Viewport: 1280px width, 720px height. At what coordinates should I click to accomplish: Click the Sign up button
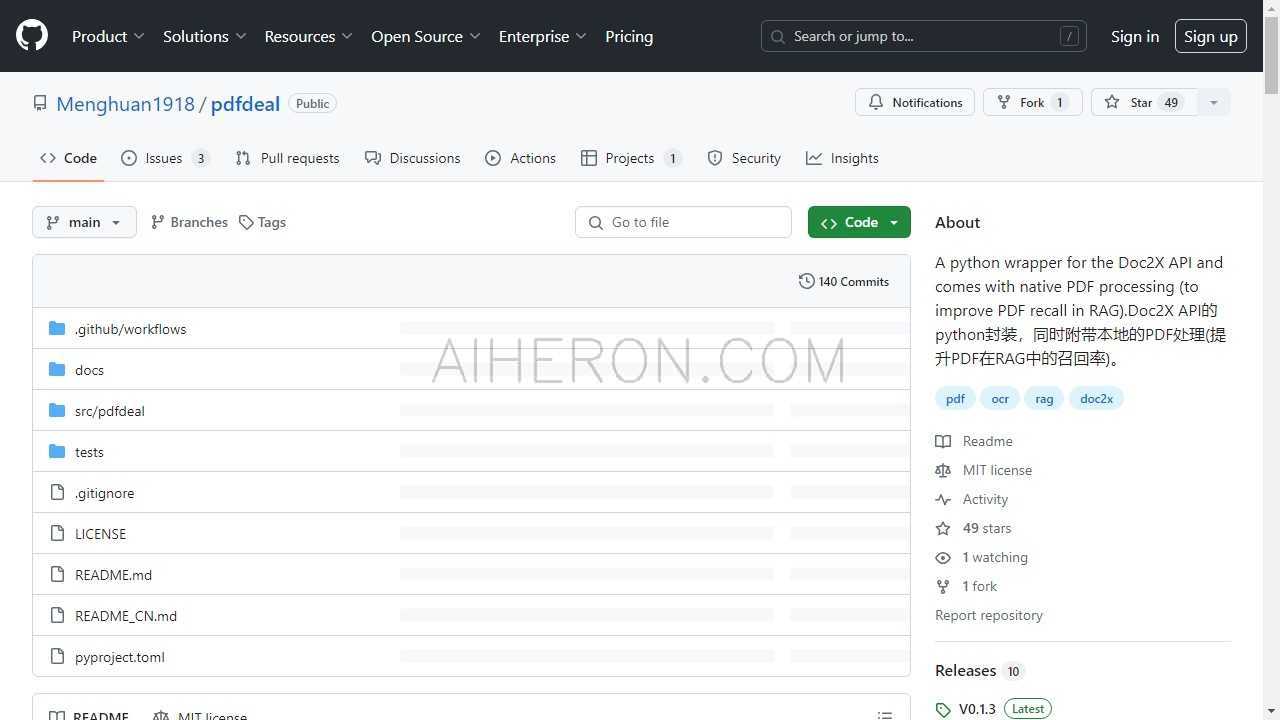[1210, 36]
